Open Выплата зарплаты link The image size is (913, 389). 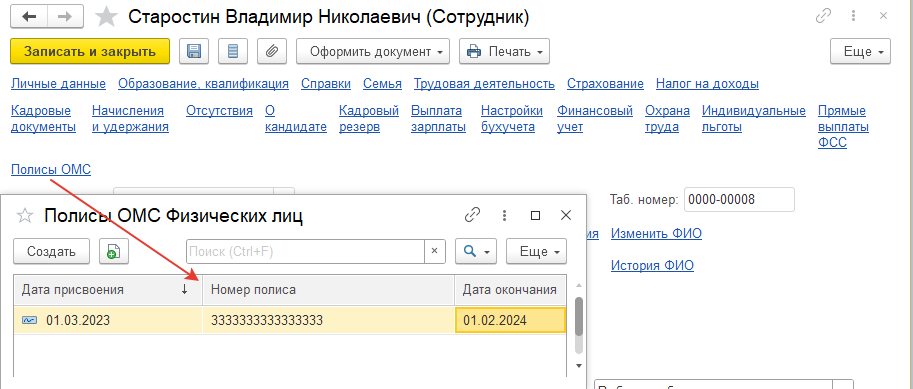tap(438, 119)
